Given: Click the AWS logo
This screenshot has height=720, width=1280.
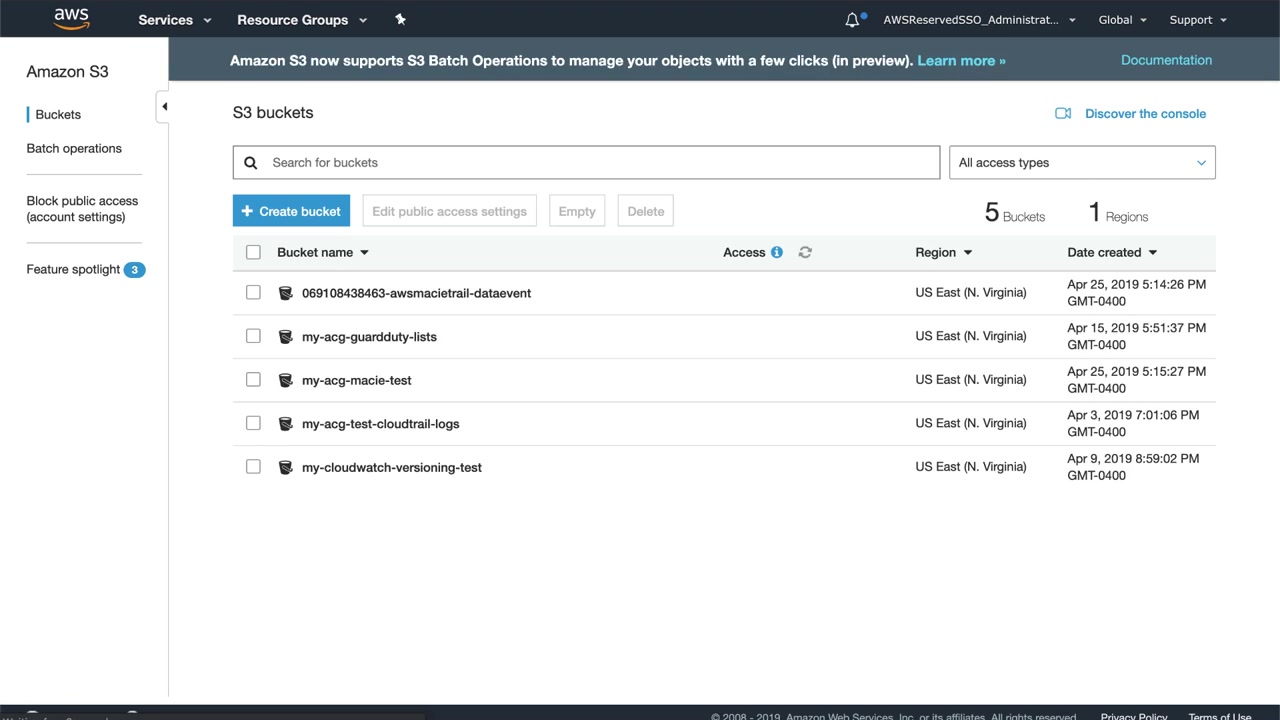Looking at the screenshot, I should 72,19.
